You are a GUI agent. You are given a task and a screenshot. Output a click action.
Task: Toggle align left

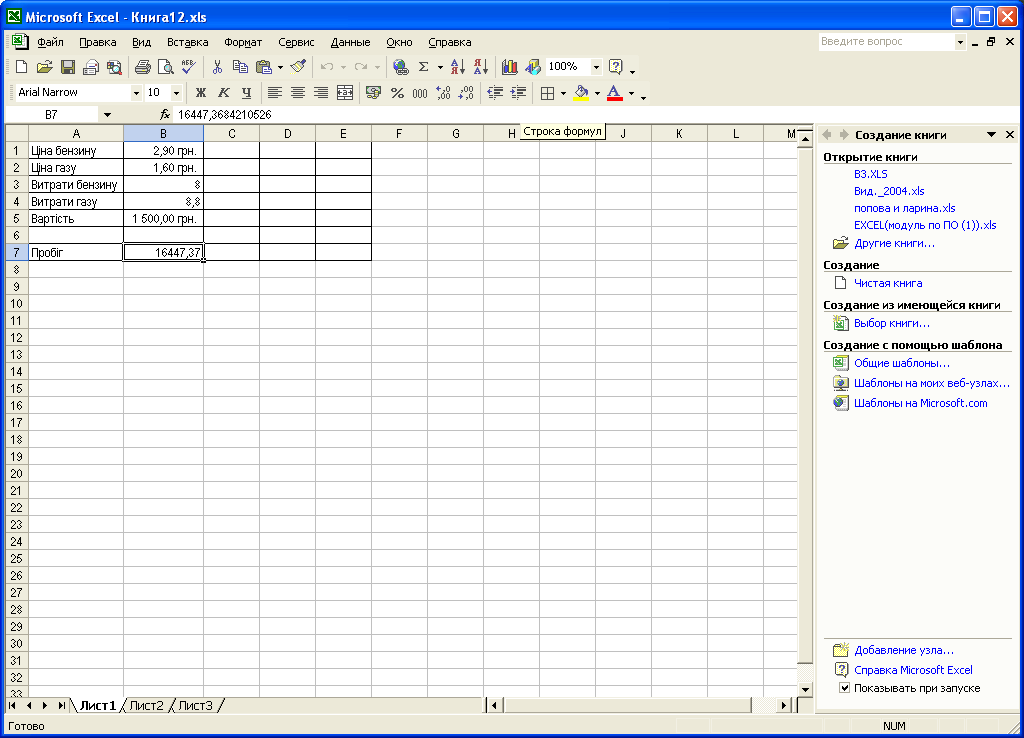(275, 93)
